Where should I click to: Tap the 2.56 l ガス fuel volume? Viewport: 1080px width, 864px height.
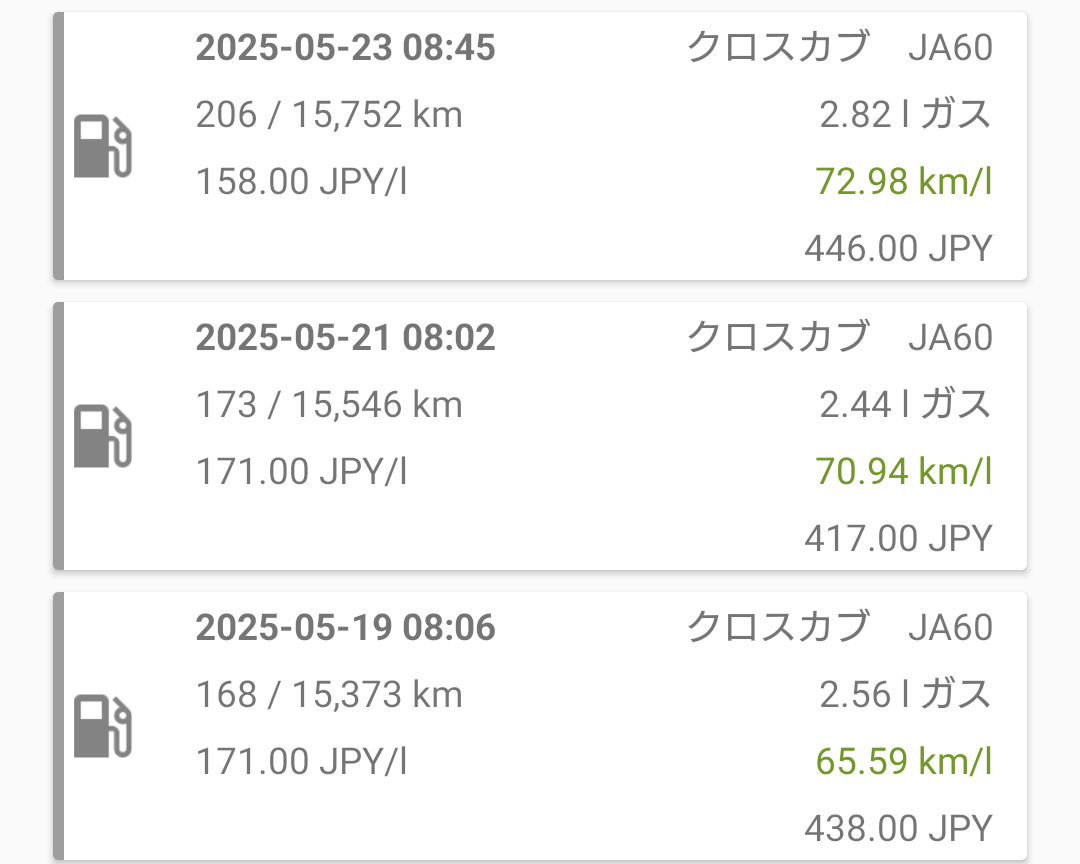(x=905, y=695)
